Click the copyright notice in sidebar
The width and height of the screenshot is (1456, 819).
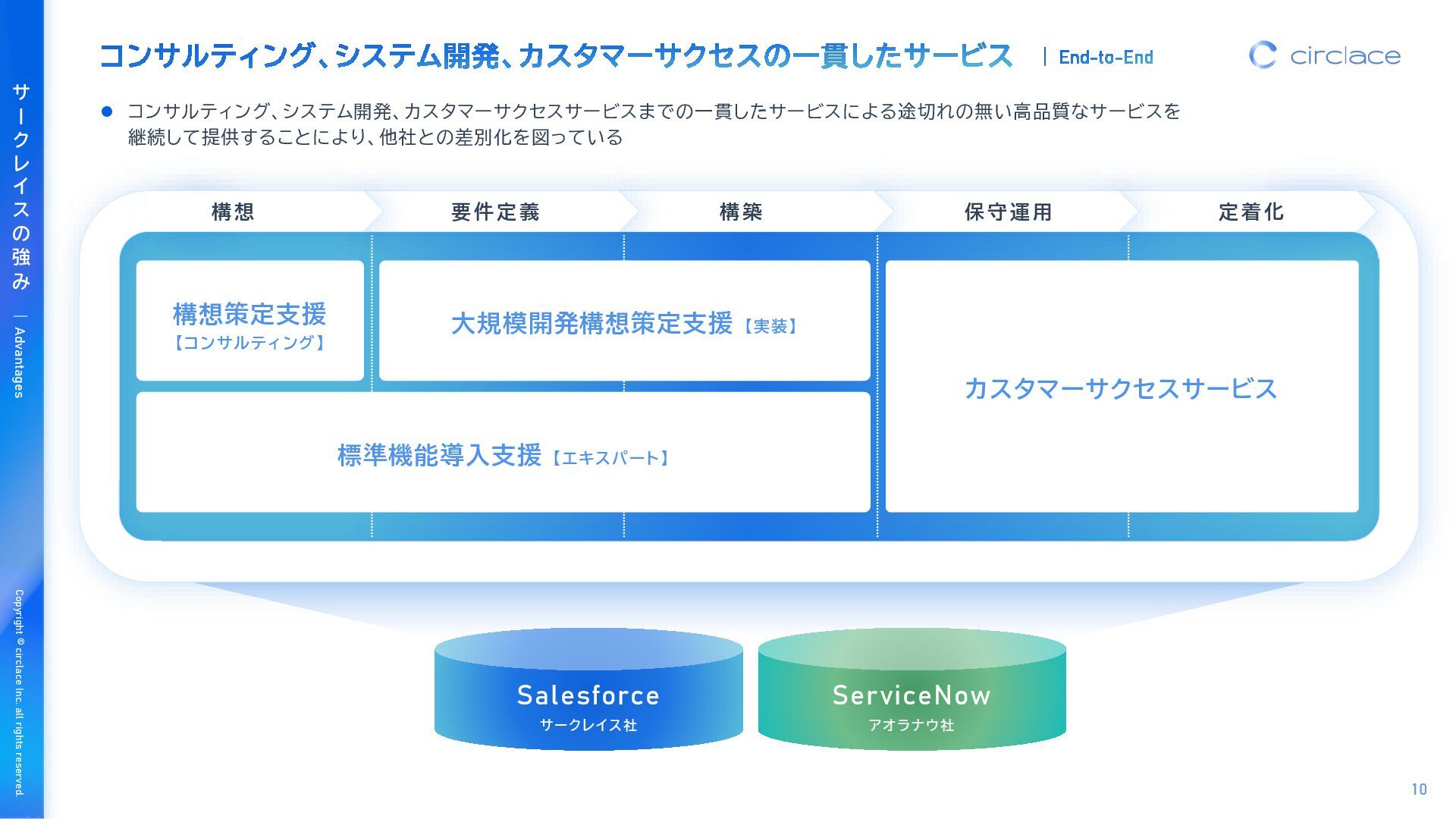pos(20,692)
